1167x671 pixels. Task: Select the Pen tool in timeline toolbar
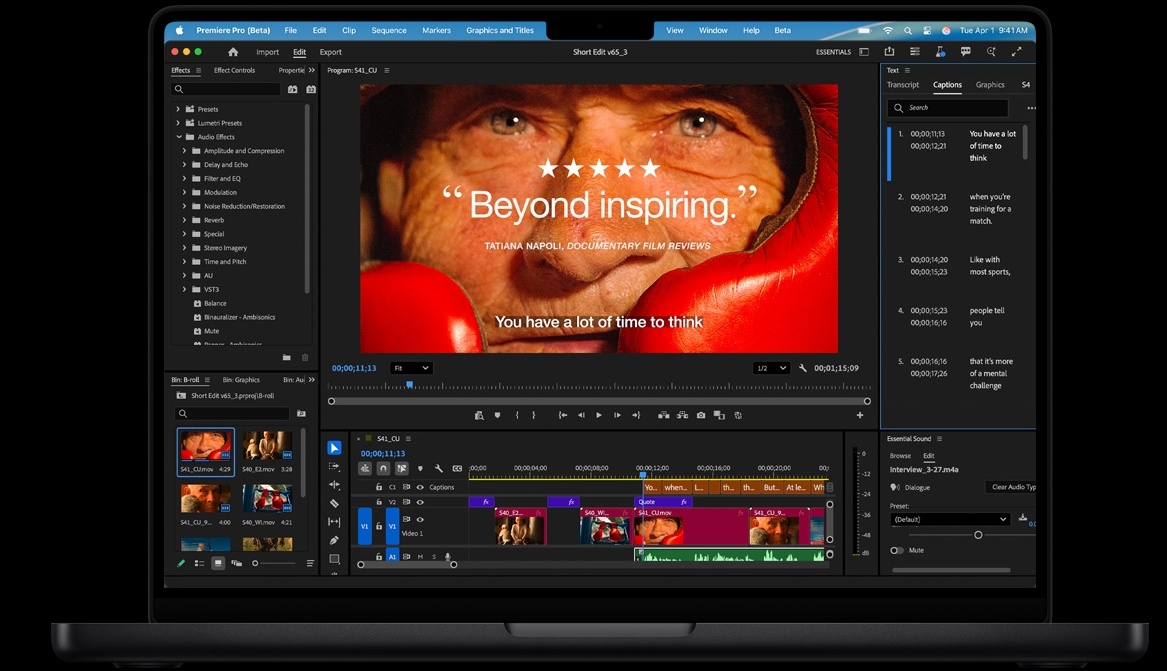(x=334, y=541)
